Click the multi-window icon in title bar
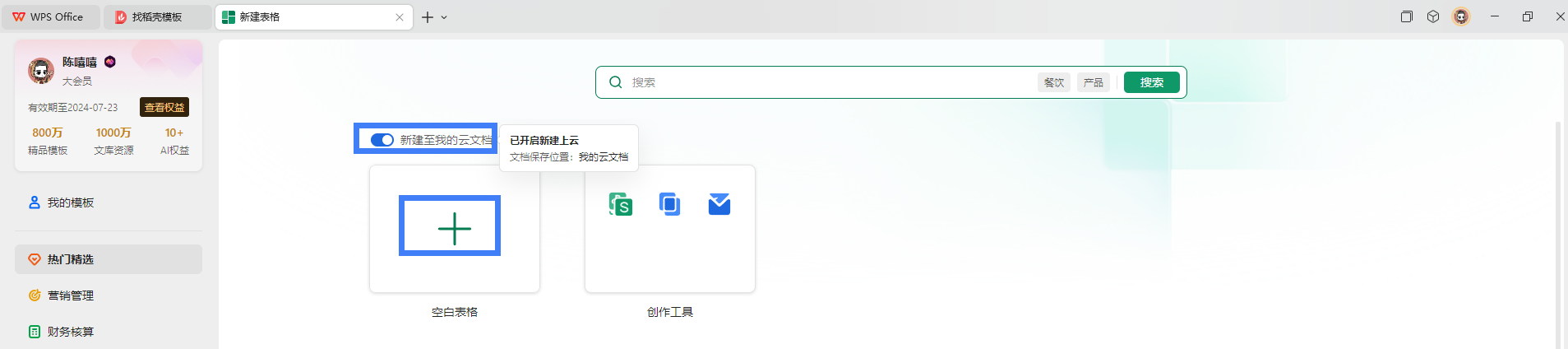Viewport: 1568px width, 349px height. (1407, 16)
